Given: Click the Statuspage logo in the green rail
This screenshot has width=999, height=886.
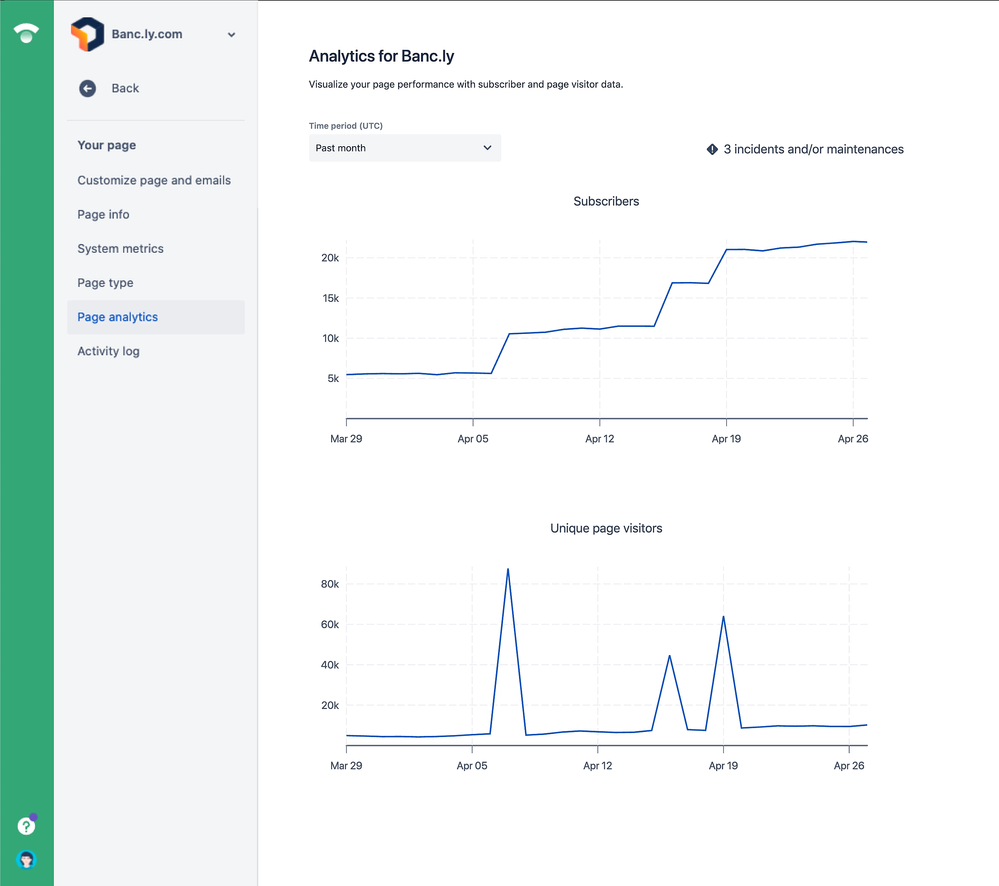Looking at the screenshot, I should (x=26, y=32).
